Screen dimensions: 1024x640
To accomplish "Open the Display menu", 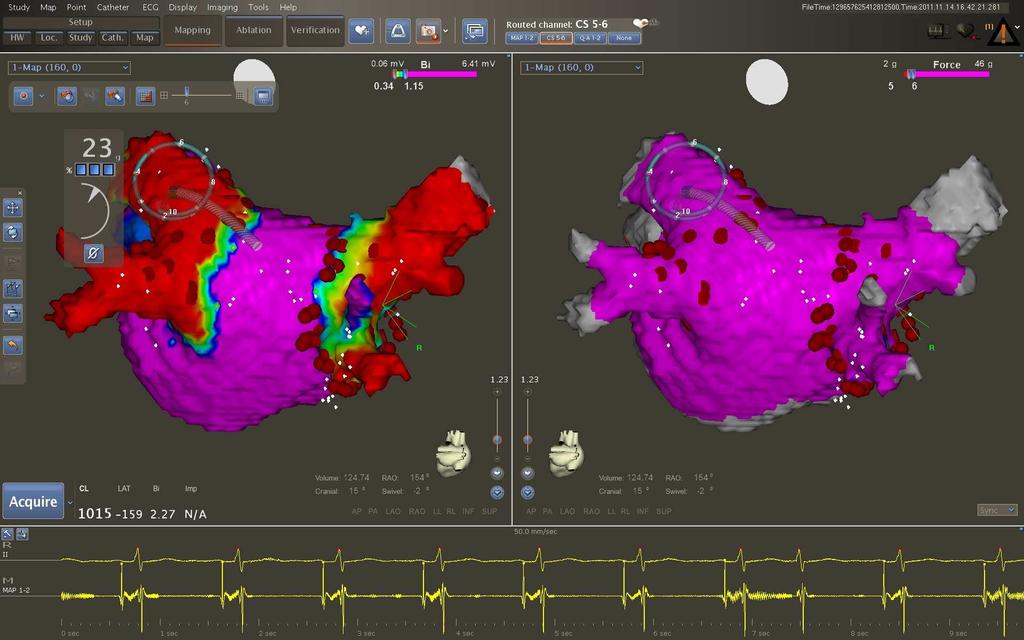I will tap(182, 7).
